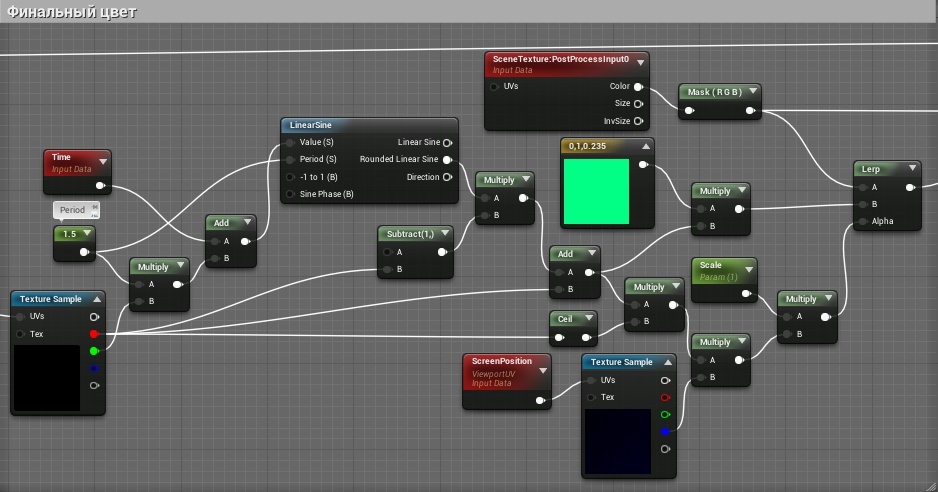Select red output pin of black-preview Texture Sample
The height and width of the screenshot is (492, 938).
pyautogui.click(x=94, y=334)
